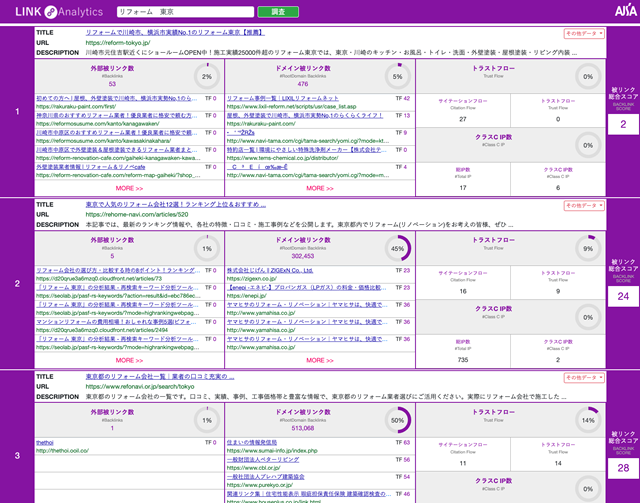Open backlink https://rakuraku-paint.com/first/
Viewport: 640px width, 503px height.
pos(76,106)
